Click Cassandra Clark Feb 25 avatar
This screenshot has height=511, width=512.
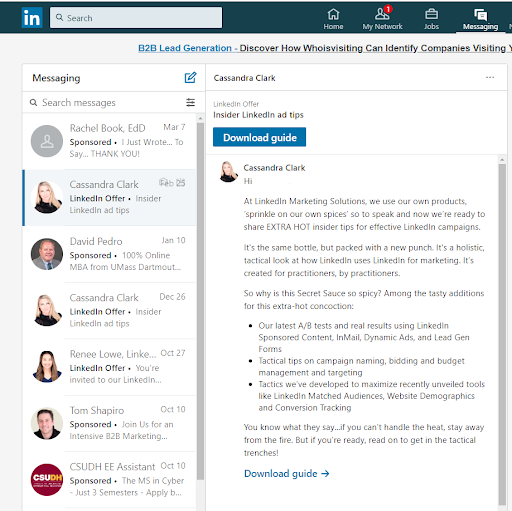[47, 197]
